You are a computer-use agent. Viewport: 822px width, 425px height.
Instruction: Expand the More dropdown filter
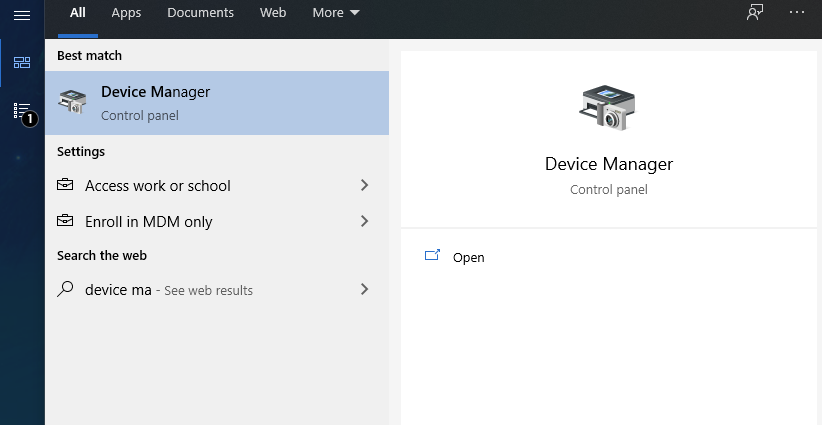336,13
